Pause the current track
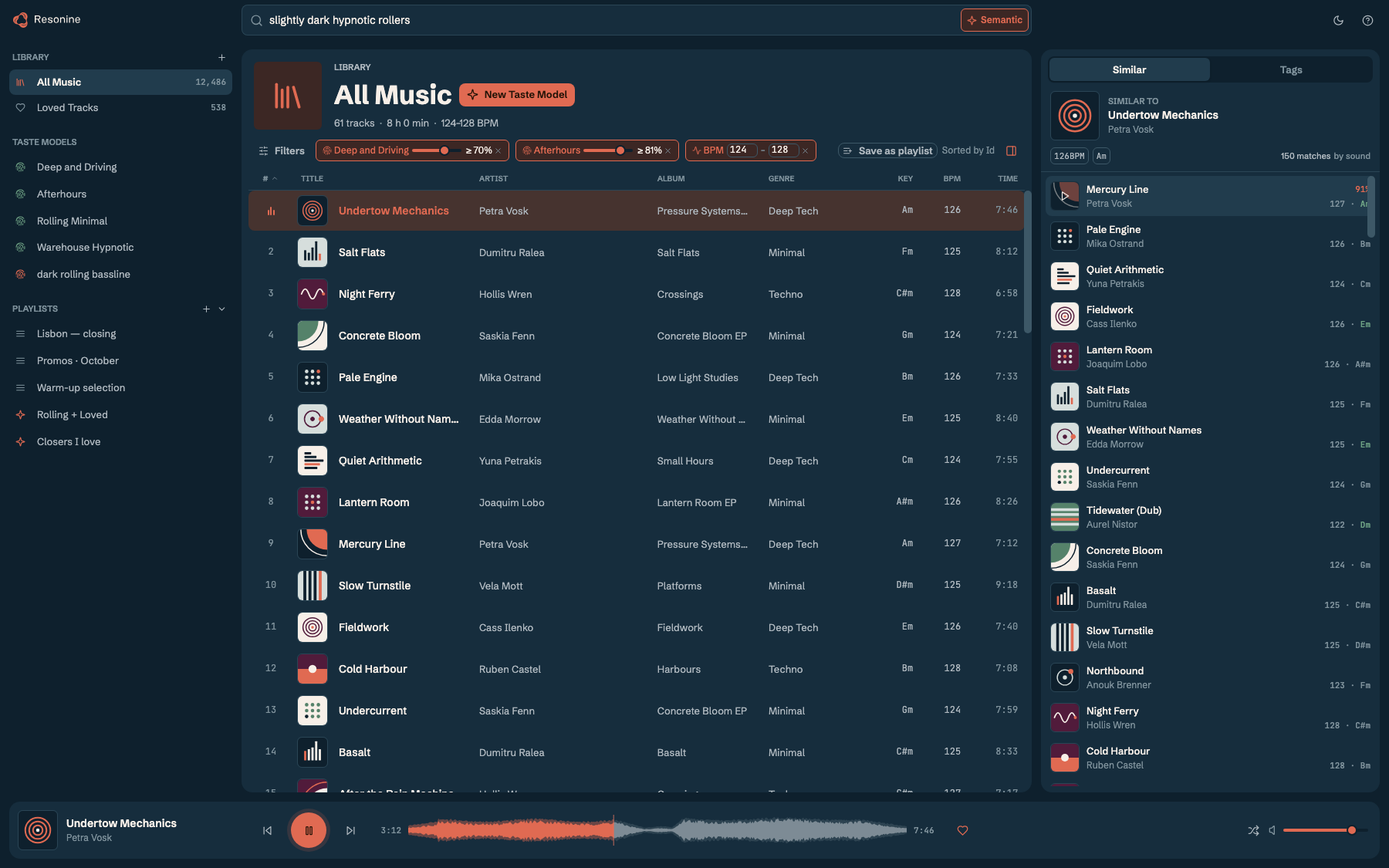The image size is (1389, 868). 309,831
